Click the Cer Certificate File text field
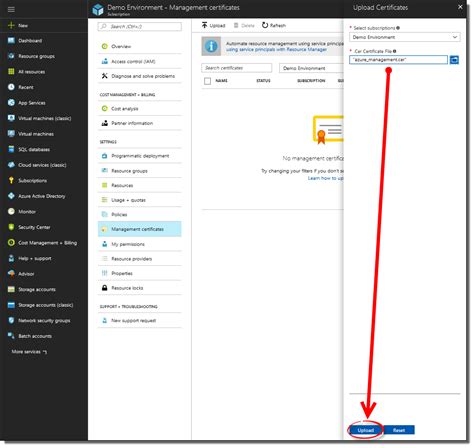The image size is (474, 448). click(398, 60)
